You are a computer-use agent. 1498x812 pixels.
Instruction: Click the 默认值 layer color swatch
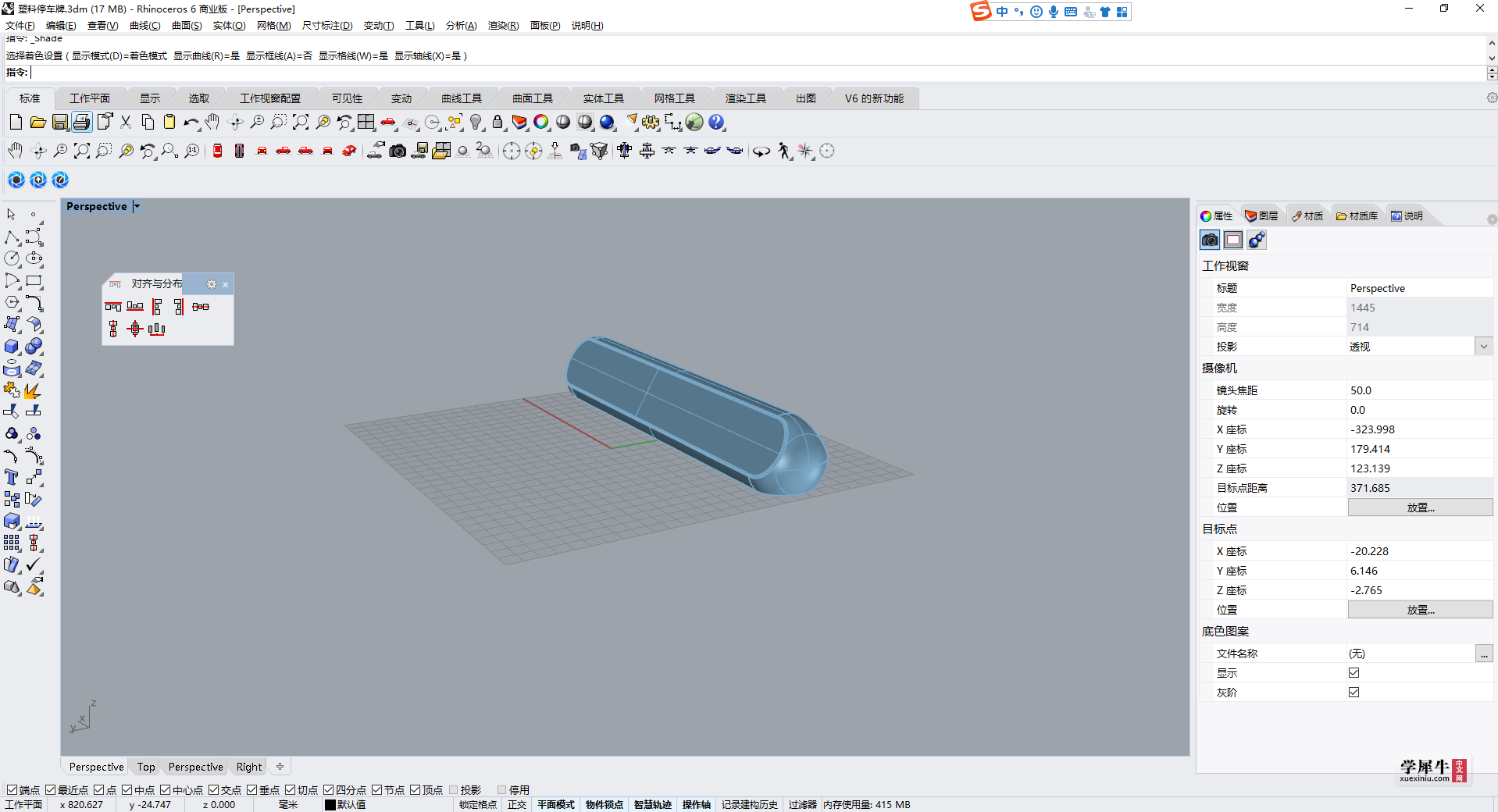330,805
